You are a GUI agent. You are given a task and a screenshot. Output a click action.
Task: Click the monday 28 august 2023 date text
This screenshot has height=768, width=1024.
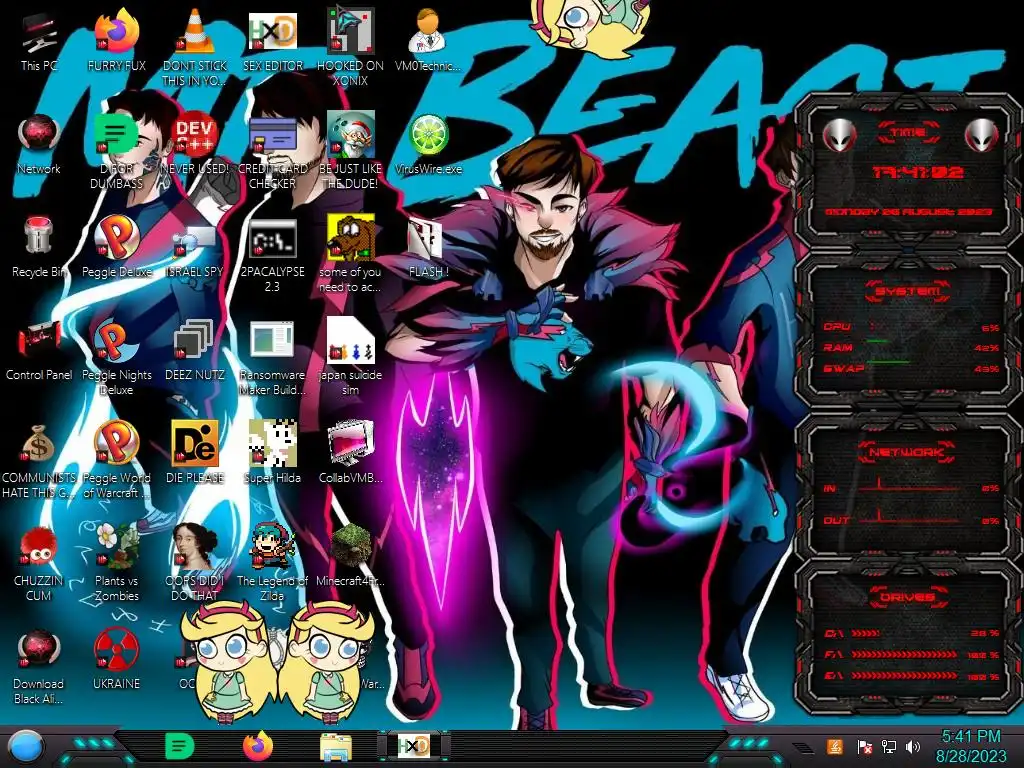click(908, 212)
